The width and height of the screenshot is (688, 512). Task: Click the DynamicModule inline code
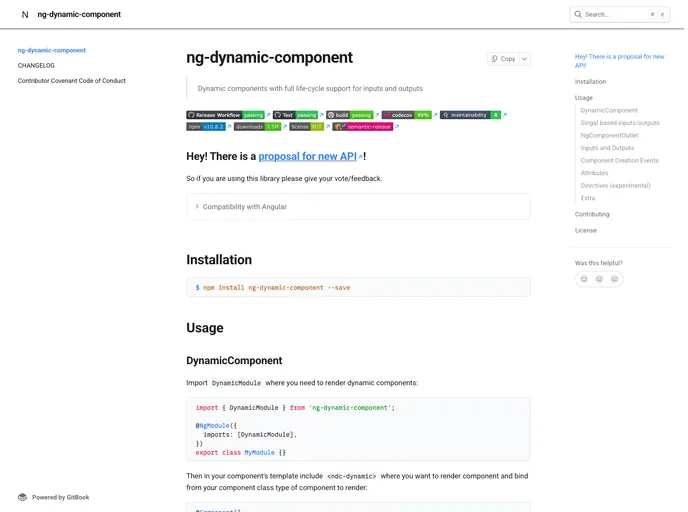point(236,383)
